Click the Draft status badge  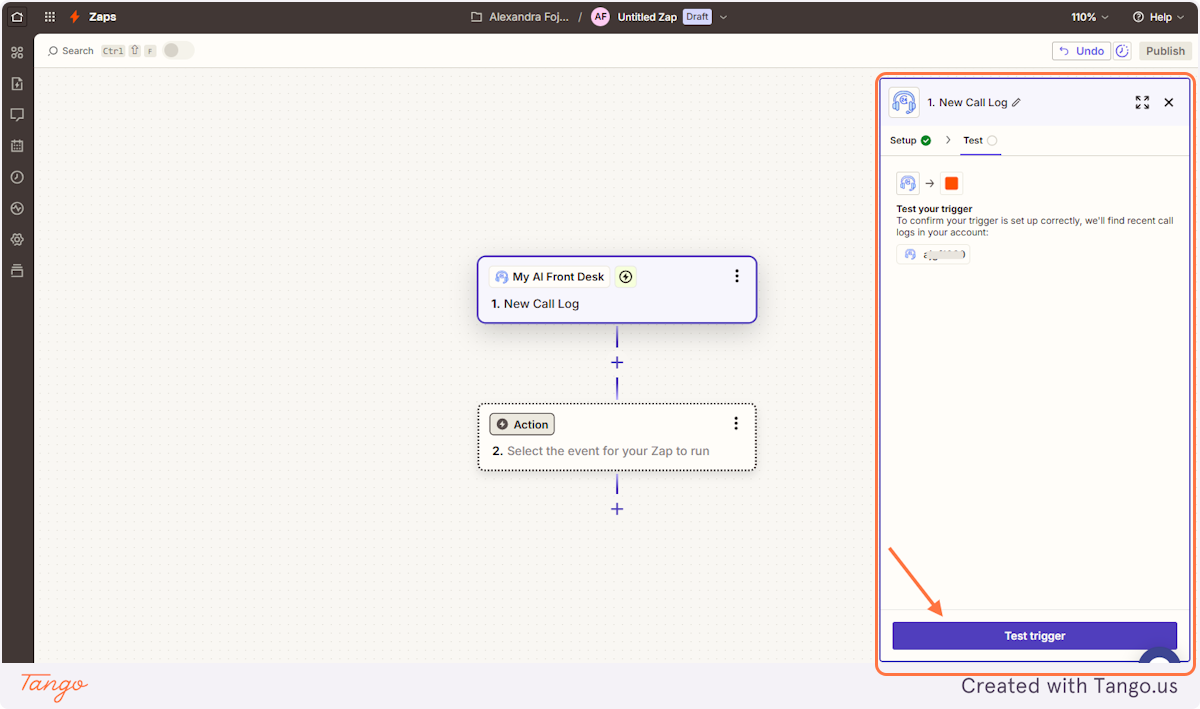[x=697, y=17]
